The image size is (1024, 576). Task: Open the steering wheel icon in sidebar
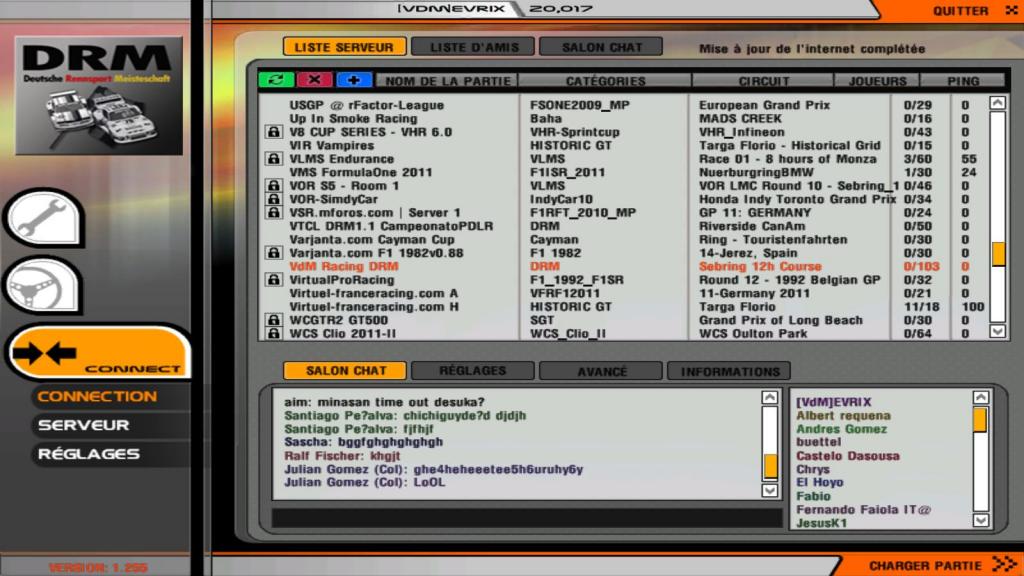42,286
